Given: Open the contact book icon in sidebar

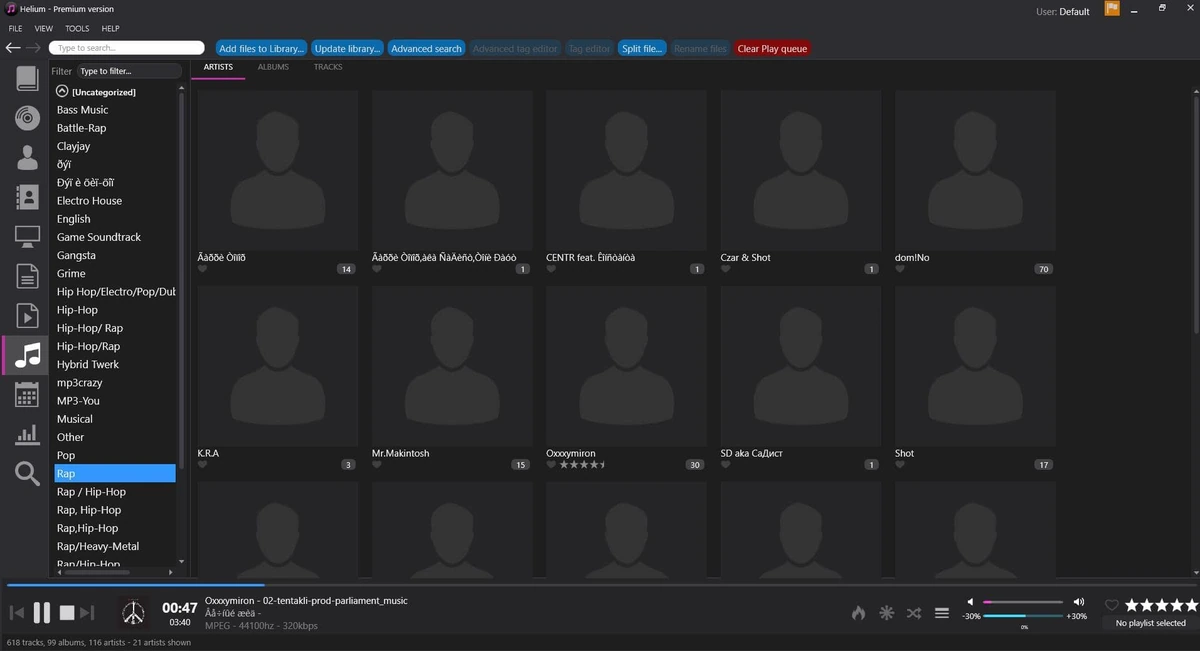Looking at the screenshot, I should (27, 197).
